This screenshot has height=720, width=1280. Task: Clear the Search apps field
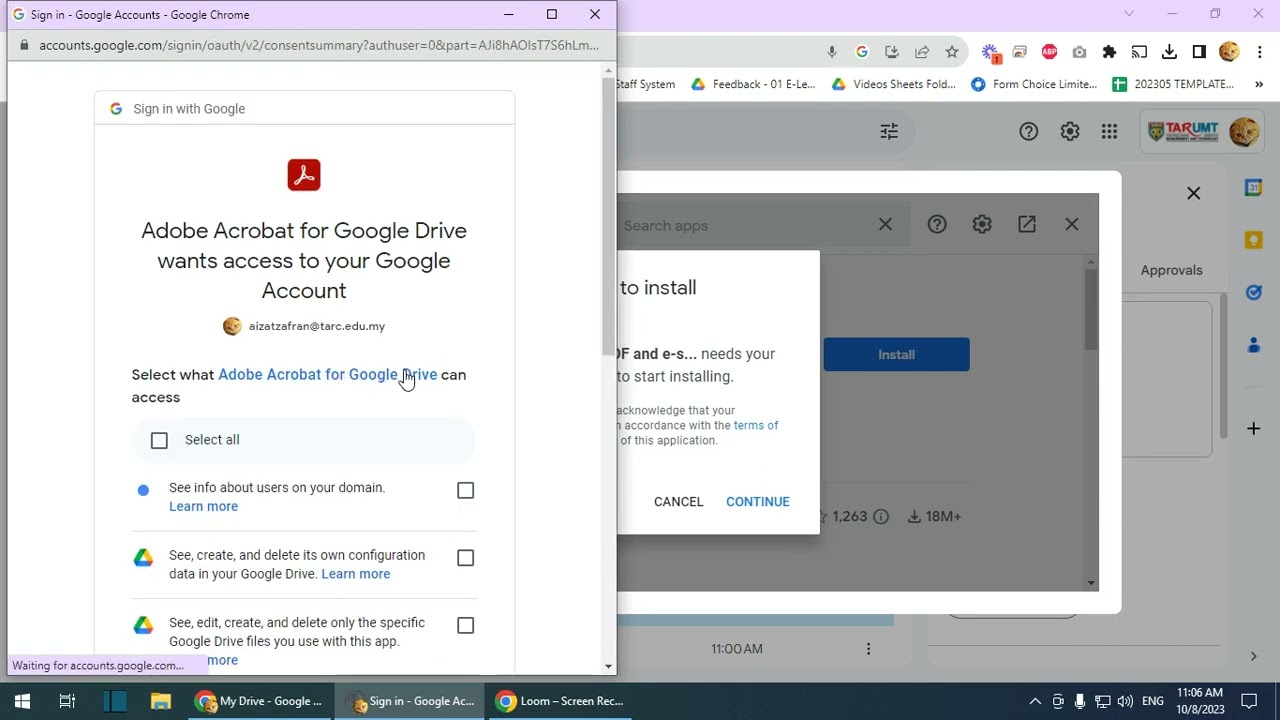tap(885, 225)
